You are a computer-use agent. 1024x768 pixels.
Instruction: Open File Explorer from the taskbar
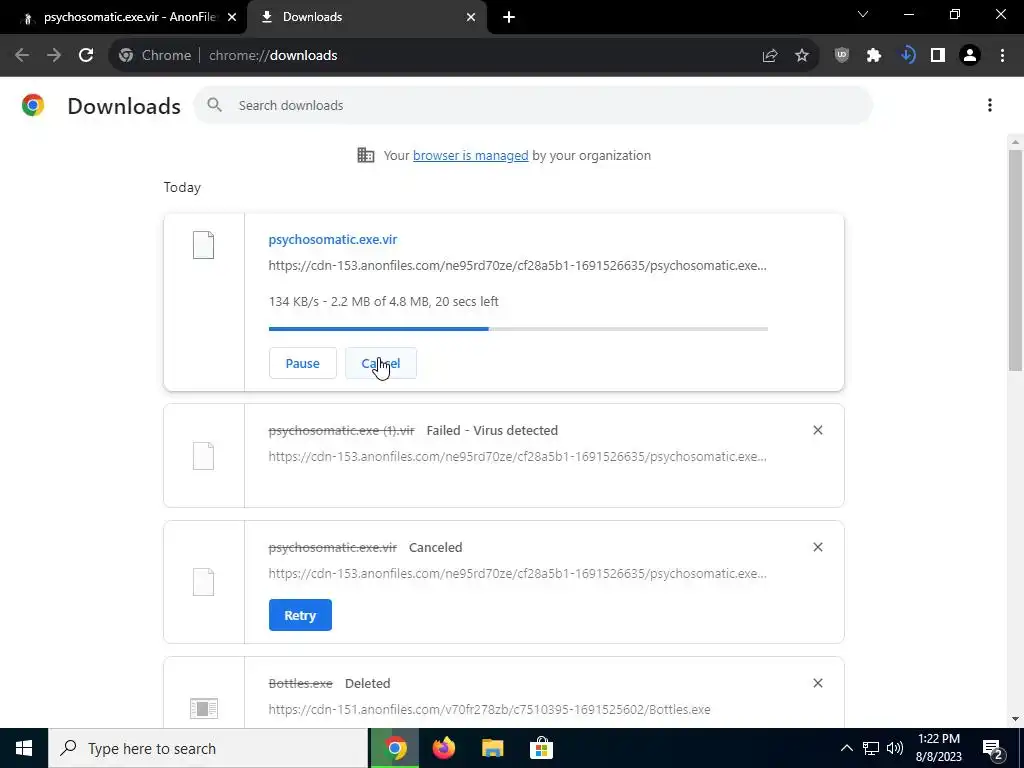tap(492, 748)
